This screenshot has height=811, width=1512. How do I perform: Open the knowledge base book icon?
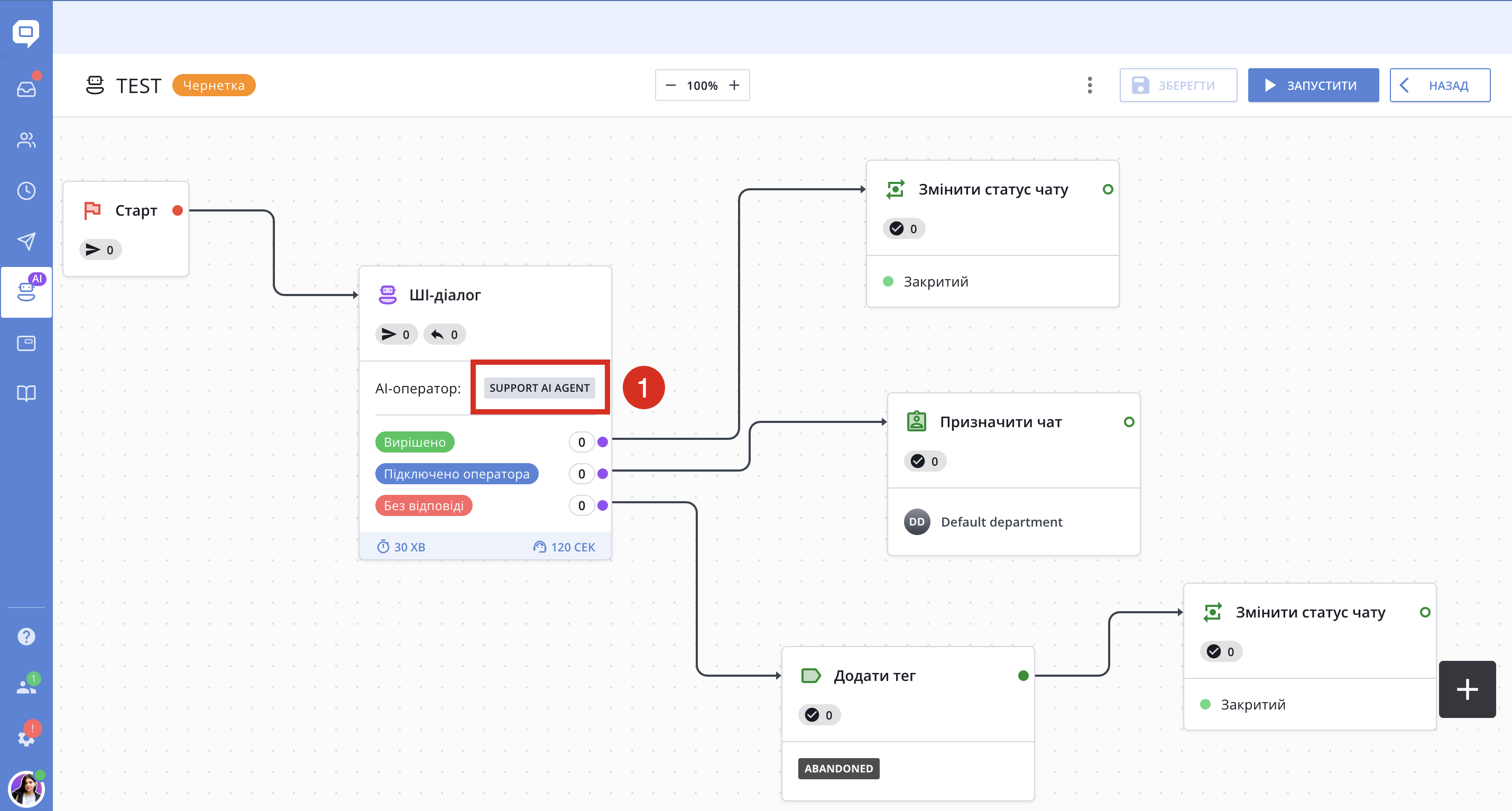pyautogui.click(x=26, y=393)
